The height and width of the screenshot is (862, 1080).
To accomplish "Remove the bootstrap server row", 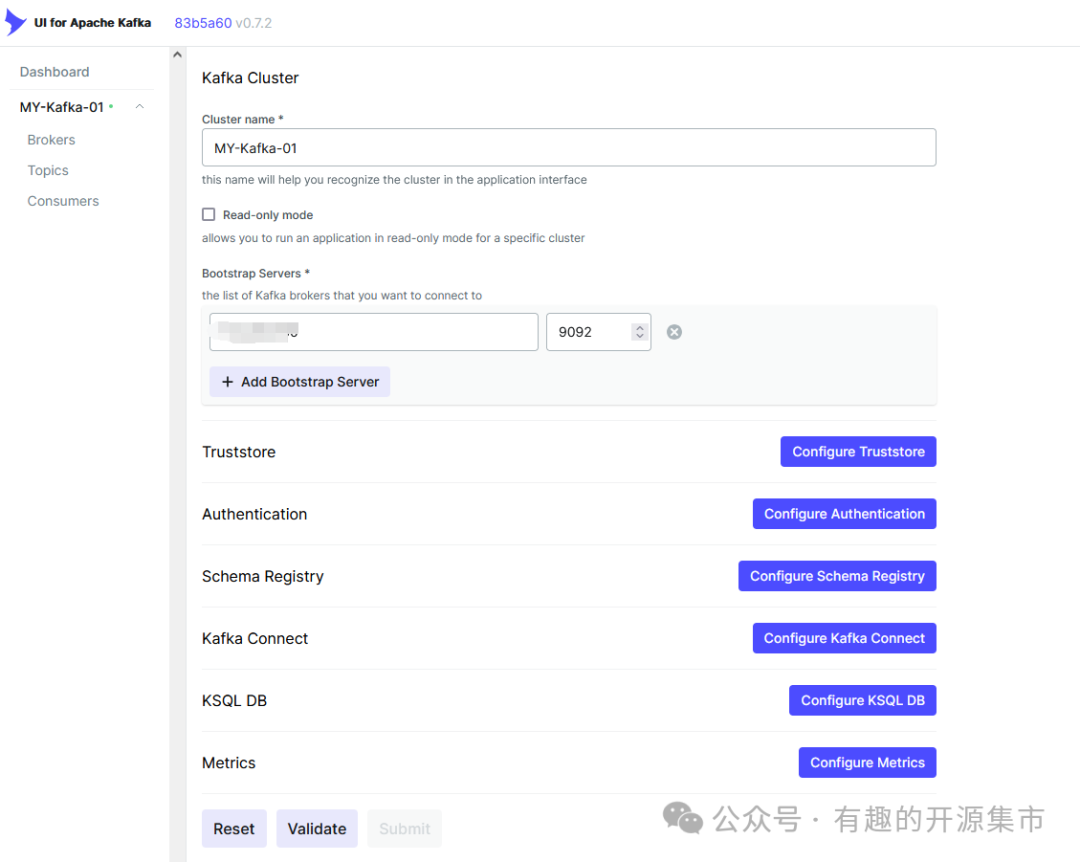I will (674, 332).
